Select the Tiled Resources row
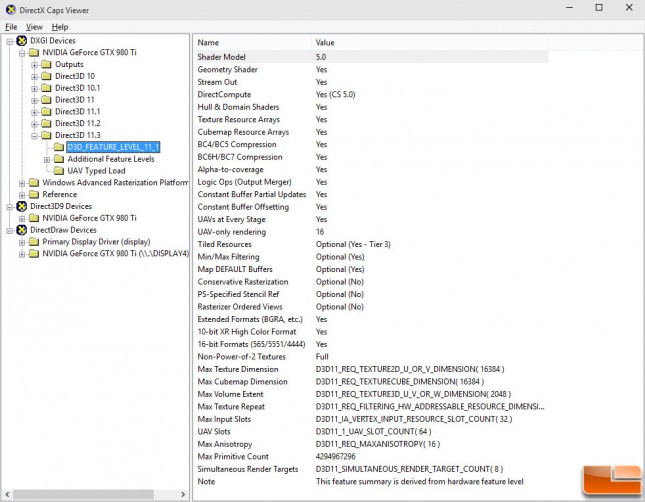The image size is (645, 502). [371, 244]
